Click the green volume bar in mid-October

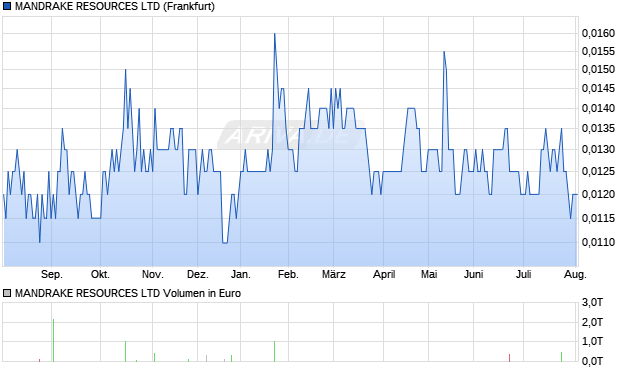tap(125, 351)
